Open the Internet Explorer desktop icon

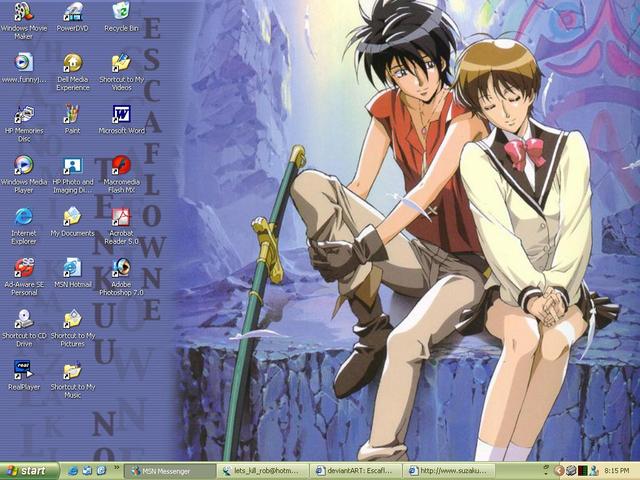point(24,226)
